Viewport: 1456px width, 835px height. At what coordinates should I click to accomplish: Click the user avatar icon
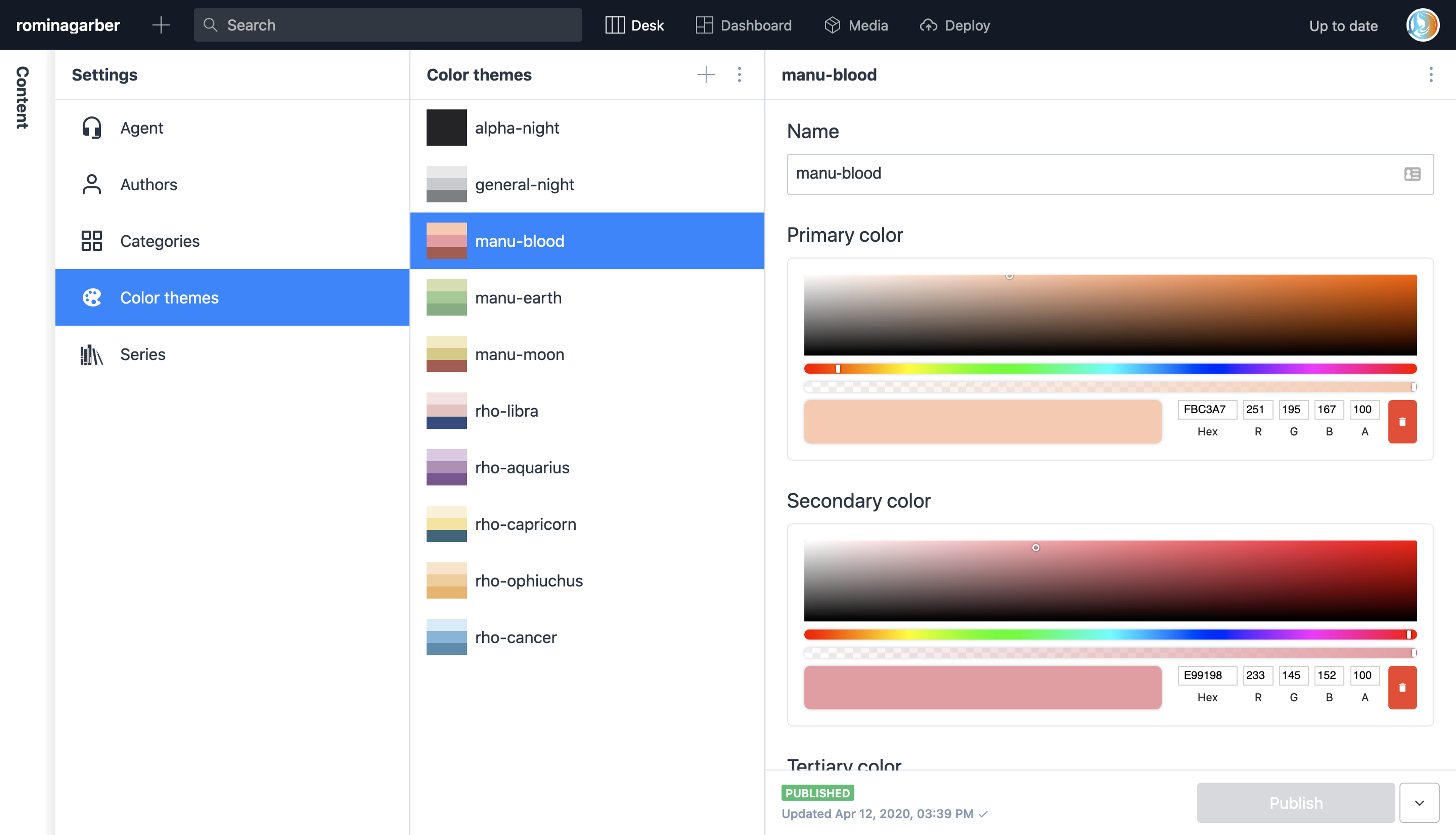pos(1421,25)
